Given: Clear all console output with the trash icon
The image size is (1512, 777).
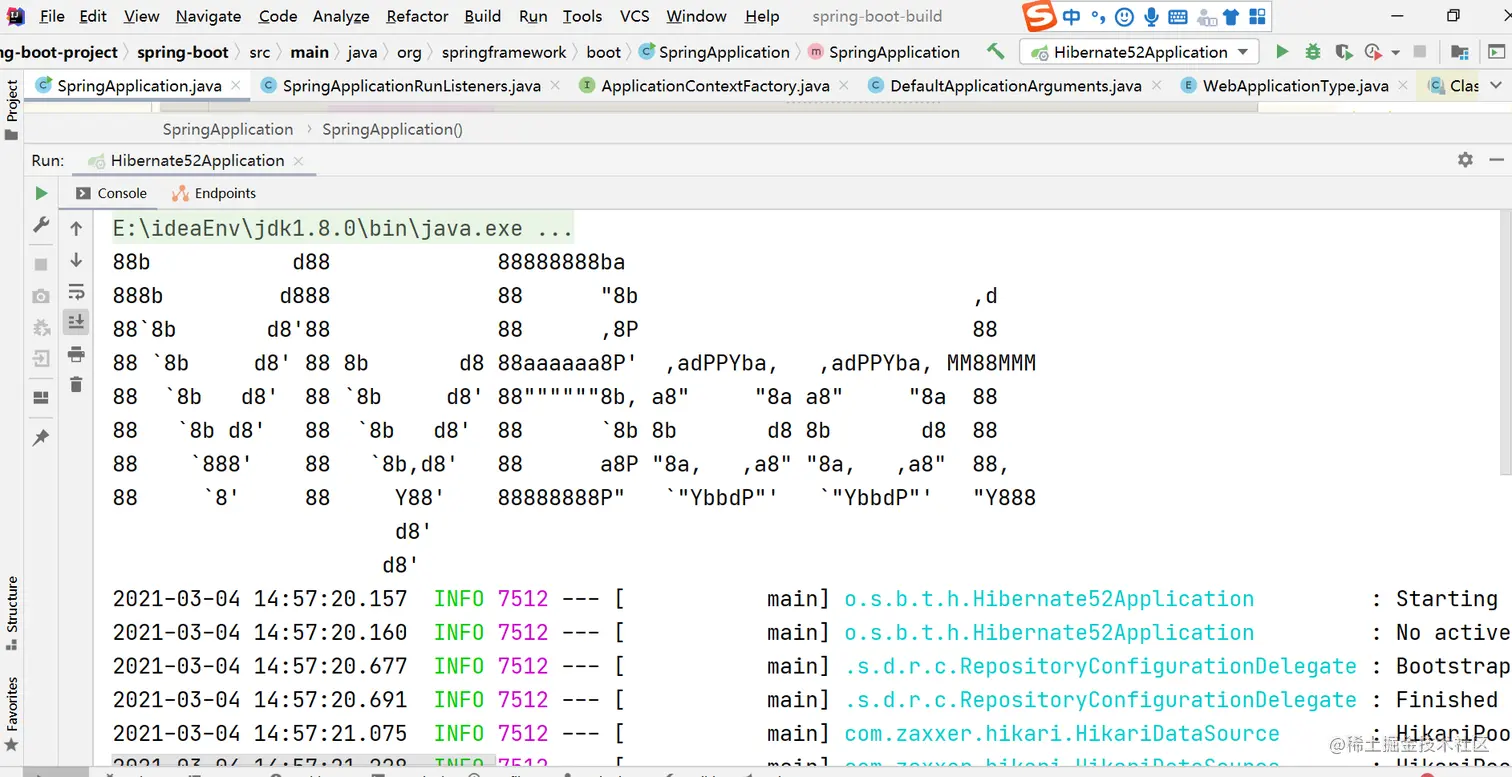Looking at the screenshot, I should pos(76,384).
